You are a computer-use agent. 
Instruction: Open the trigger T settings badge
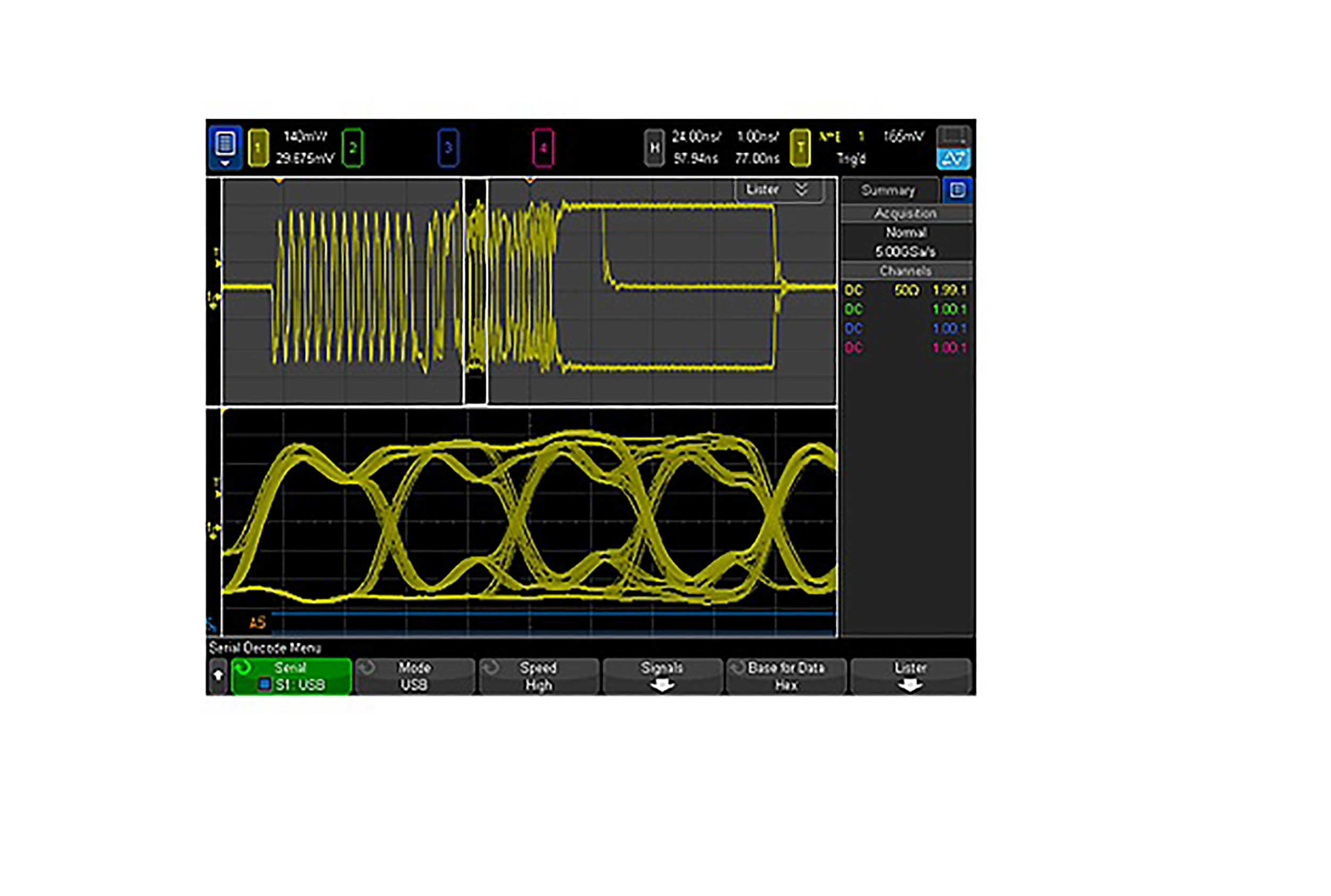[x=800, y=148]
